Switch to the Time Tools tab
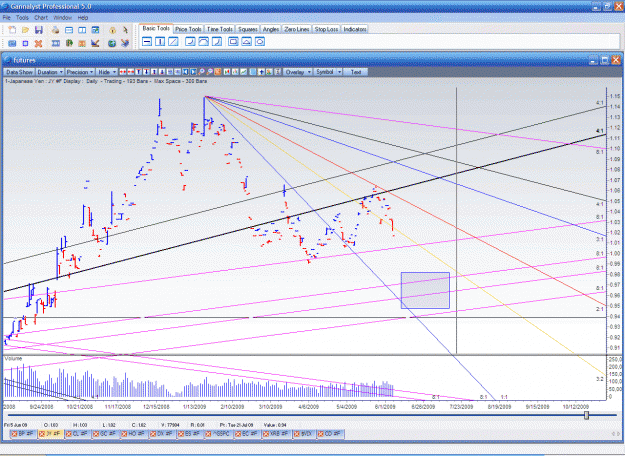Viewport: 625px width, 456px height. pyautogui.click(x=220, y=29)
